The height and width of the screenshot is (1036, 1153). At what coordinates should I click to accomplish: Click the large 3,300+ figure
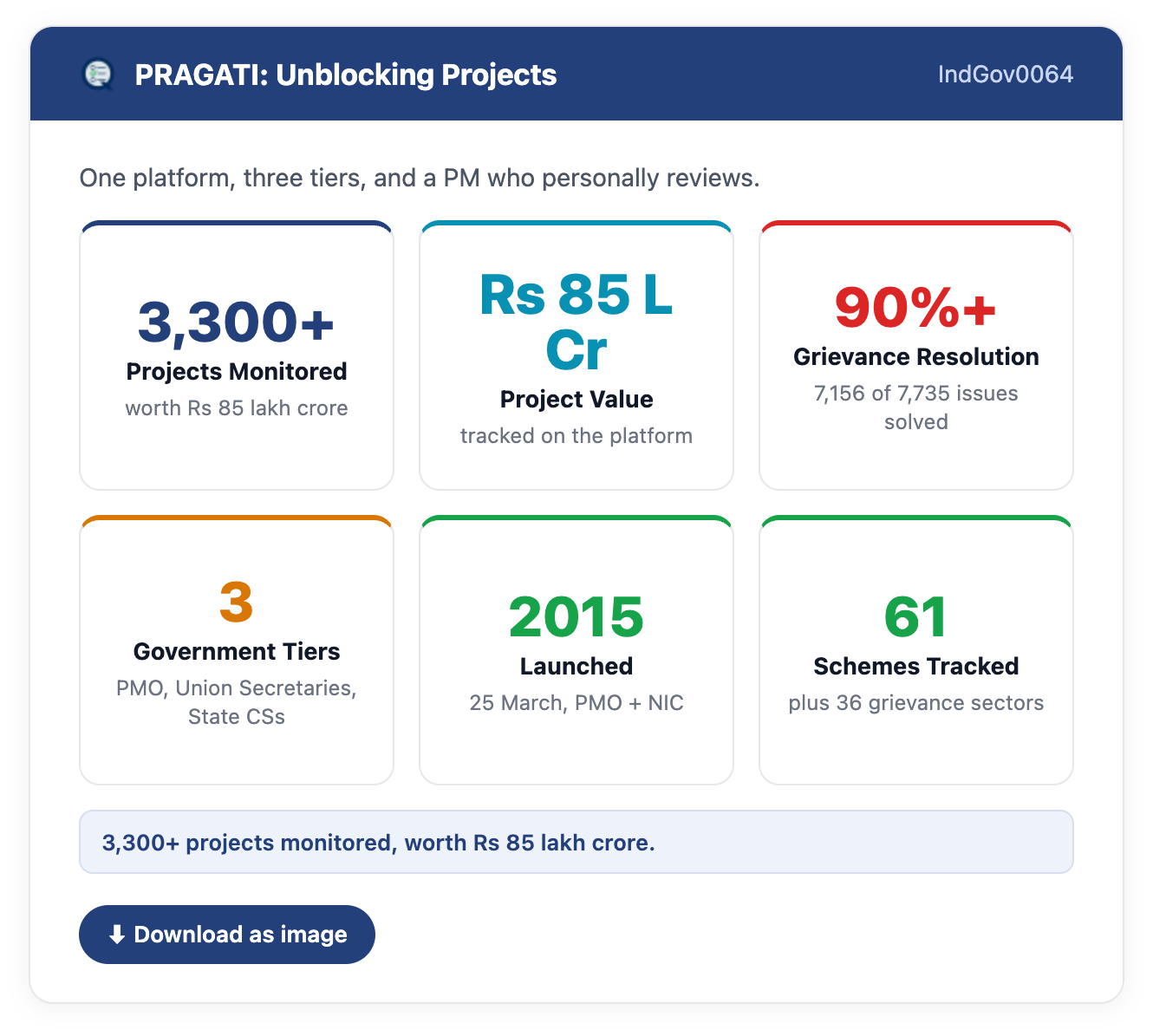coord(237,322)
